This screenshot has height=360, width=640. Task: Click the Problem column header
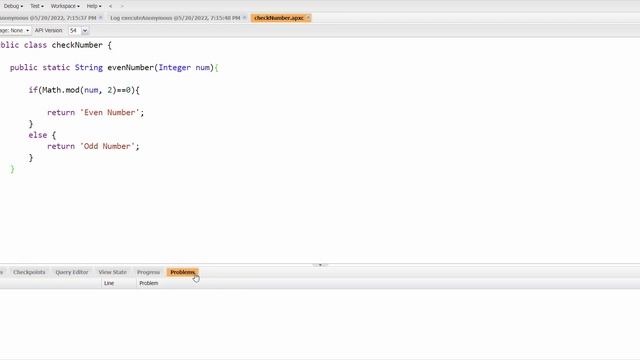[x=149, y=283]
